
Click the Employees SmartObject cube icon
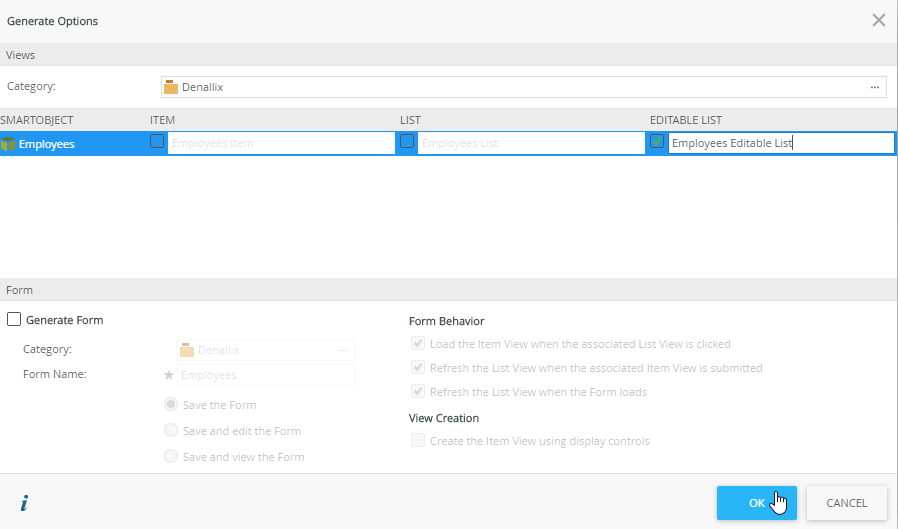[x=9, y=144]
